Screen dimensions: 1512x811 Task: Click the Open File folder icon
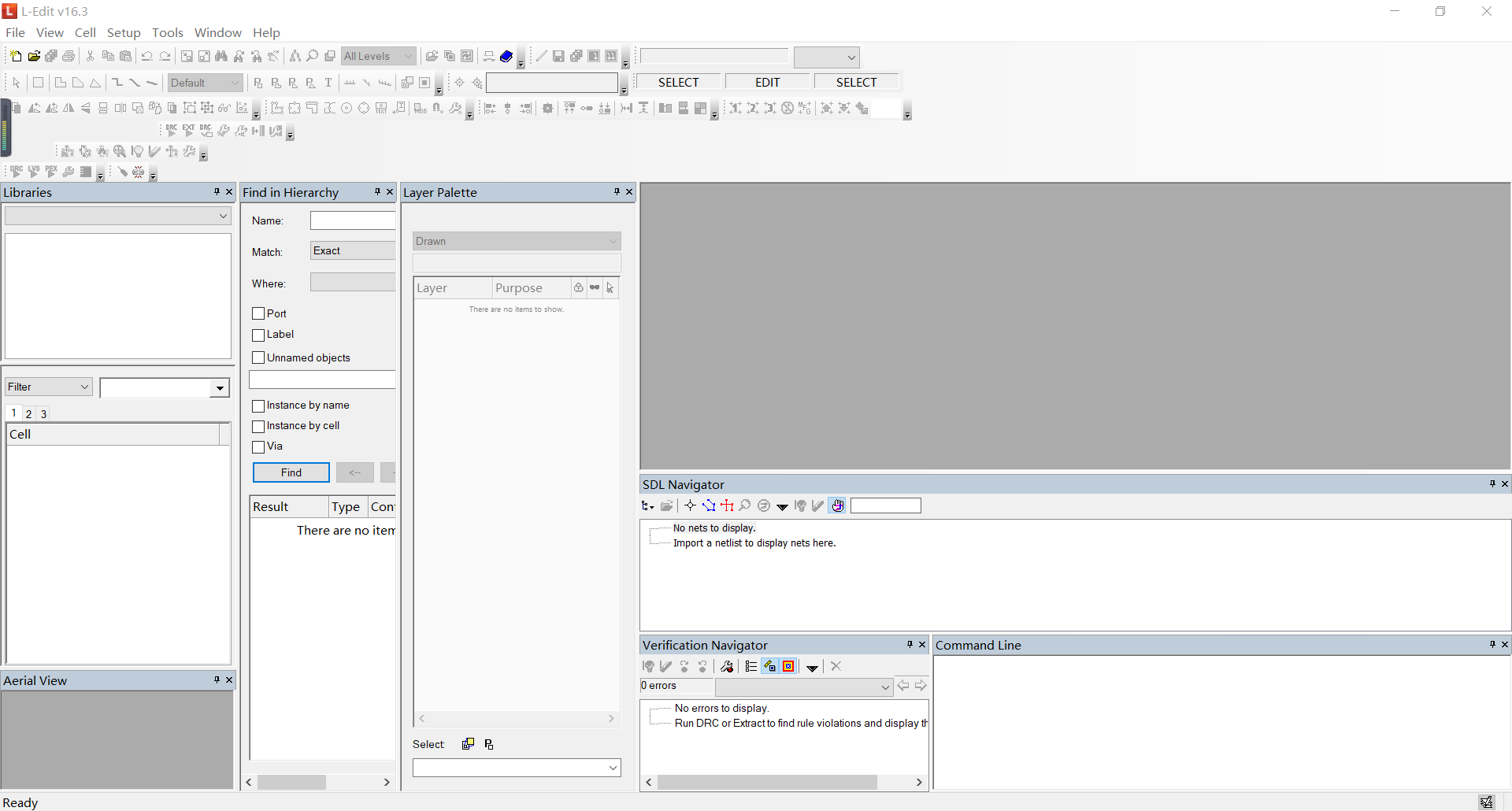[34, 56]
